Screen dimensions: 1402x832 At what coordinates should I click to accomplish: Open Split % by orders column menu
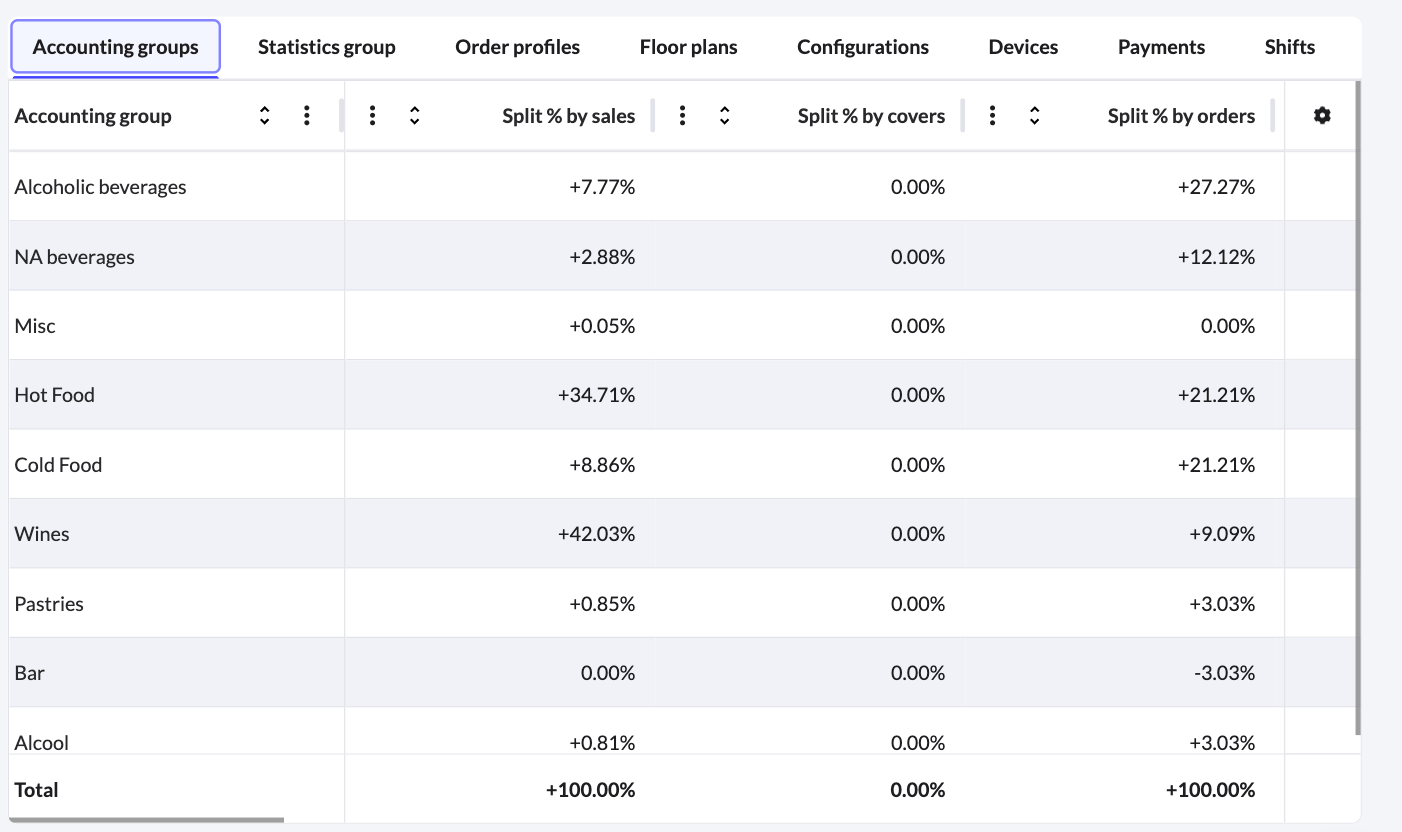coord(992,116)
